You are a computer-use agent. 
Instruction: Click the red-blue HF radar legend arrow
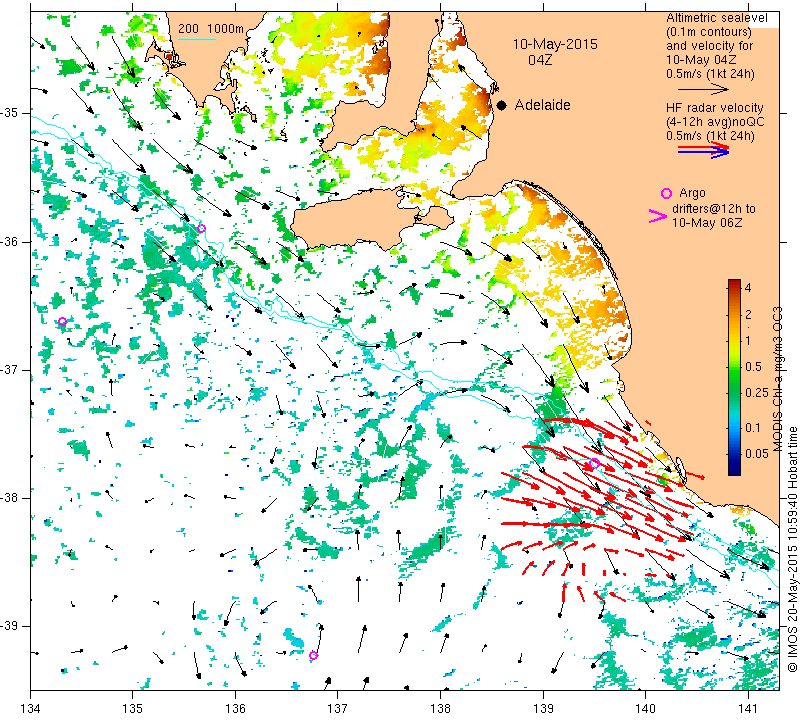click(x=703, y=150)
